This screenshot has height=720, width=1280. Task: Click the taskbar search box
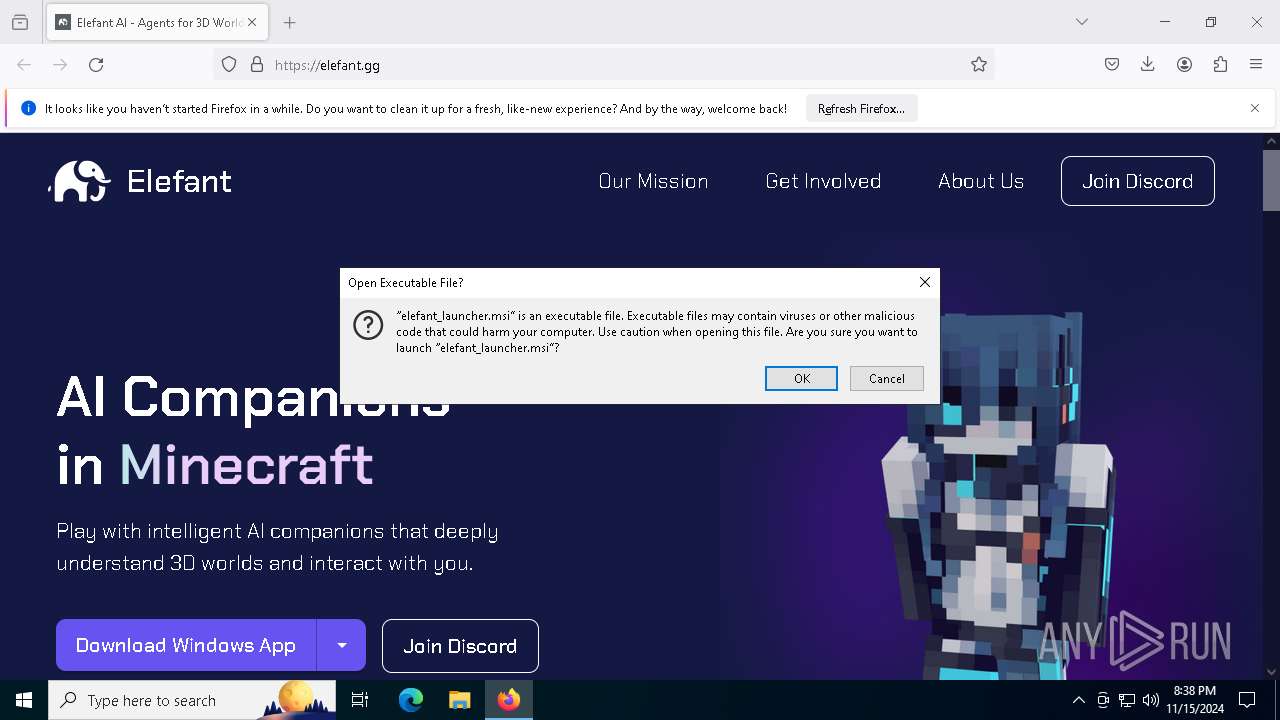pyautogui.click(x=192, y=700)
